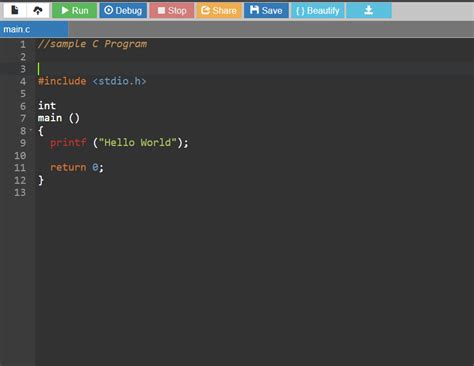Click on "main ()" in line 7
This screenshot has height=366, width=474.
point(59,118)
